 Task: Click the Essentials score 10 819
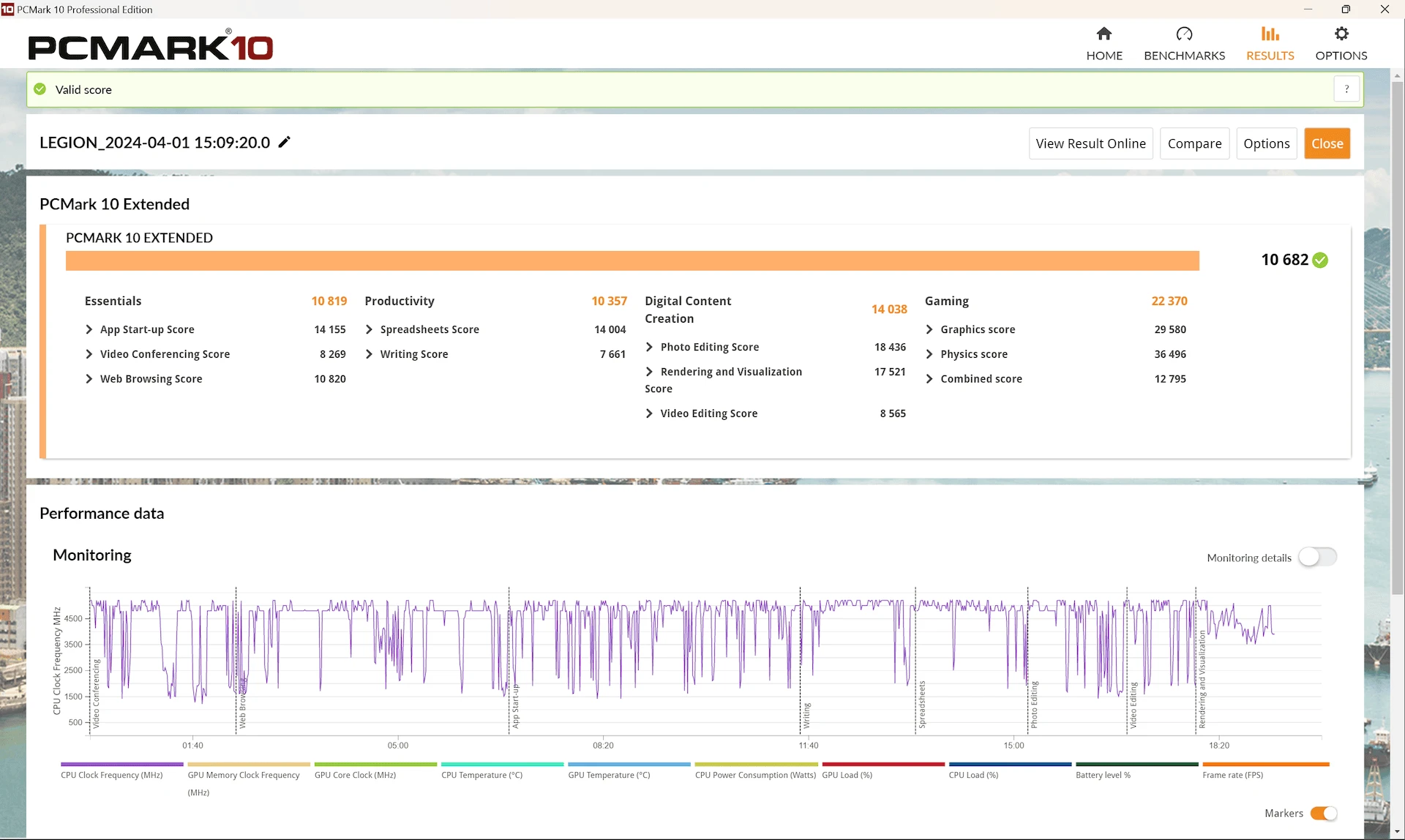[329, 301]
